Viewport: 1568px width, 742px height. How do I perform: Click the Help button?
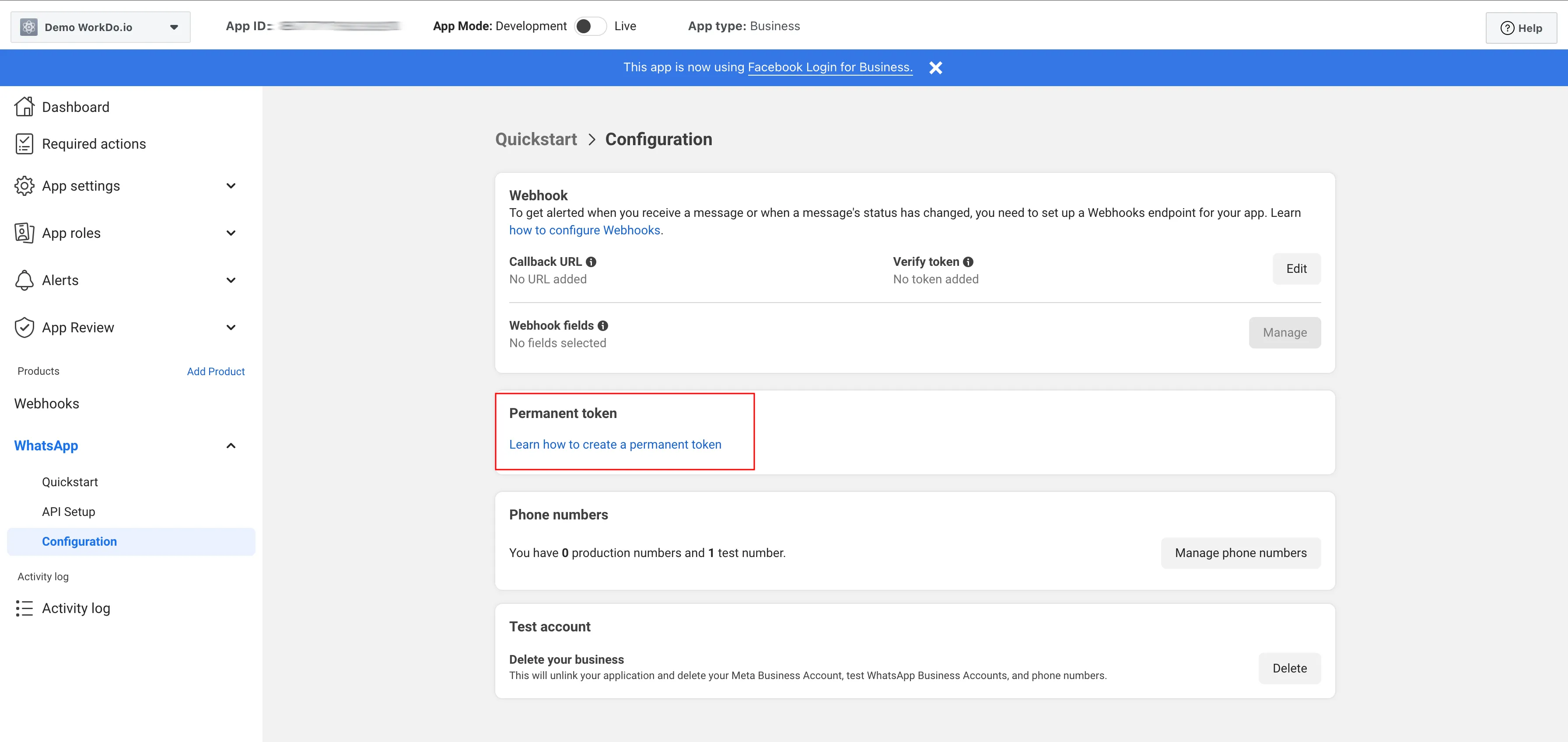pyautogui.click(x=1521, y=28)
